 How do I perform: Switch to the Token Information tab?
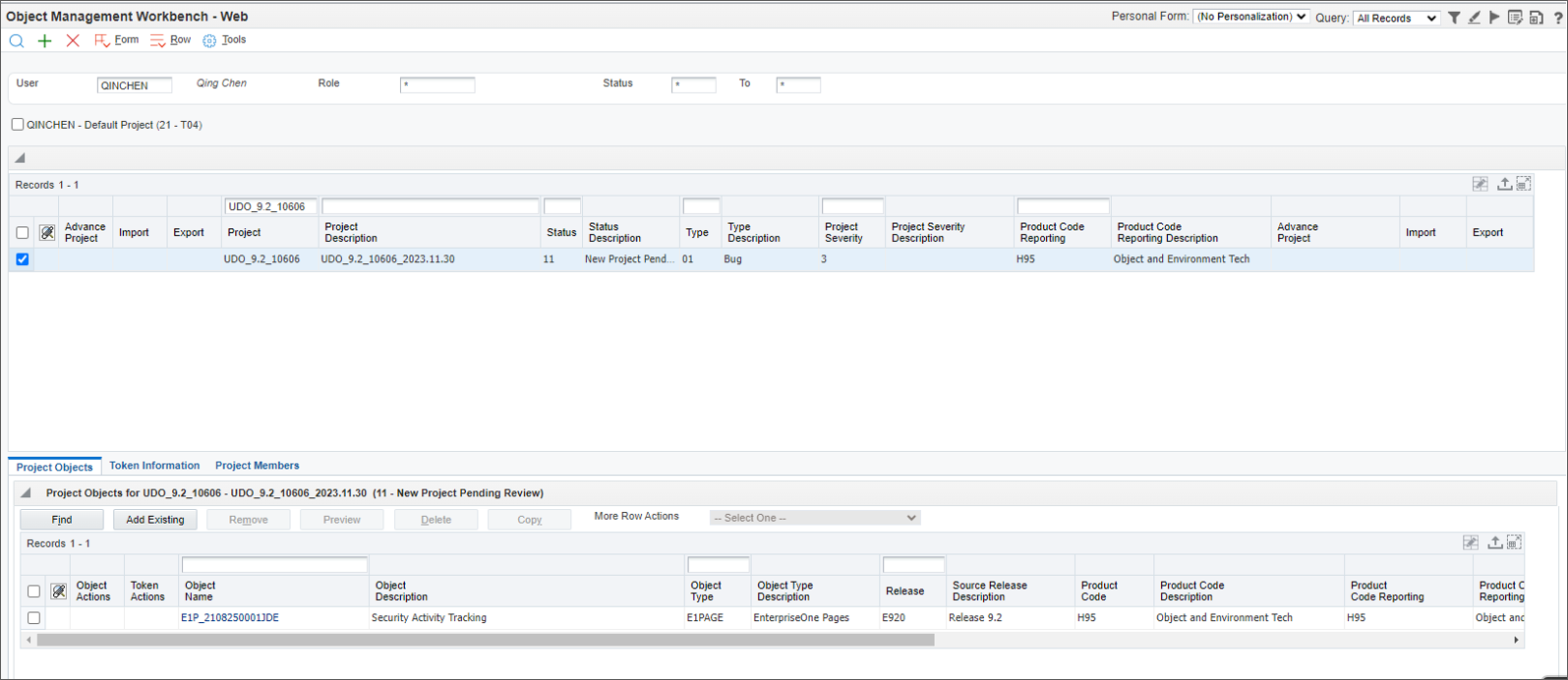[x=154, y=466]
